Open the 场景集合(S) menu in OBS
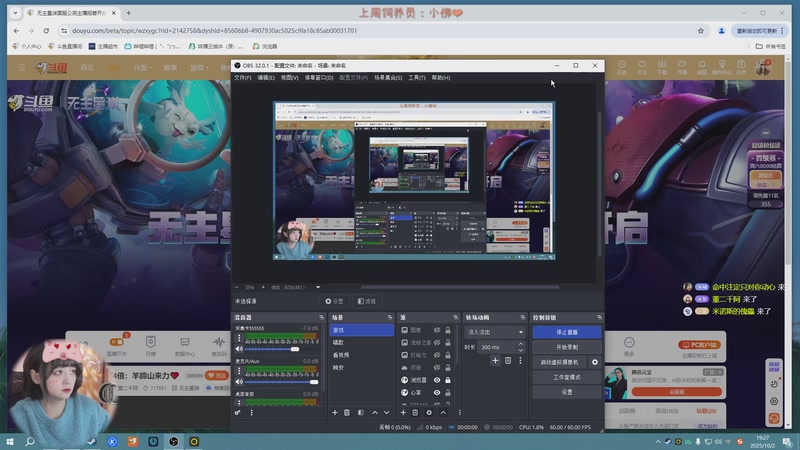This screenshot has width=800, height=450. (388, 78)
